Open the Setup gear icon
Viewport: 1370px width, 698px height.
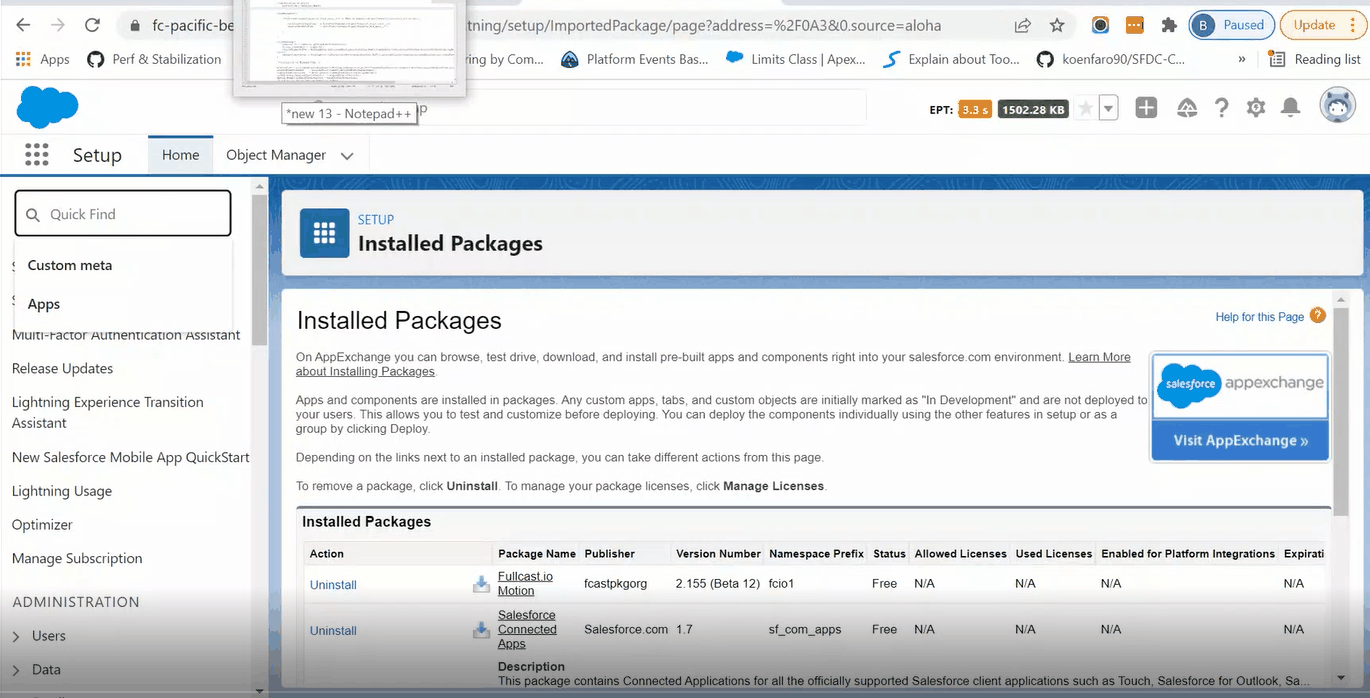(x=1256, y=108)
